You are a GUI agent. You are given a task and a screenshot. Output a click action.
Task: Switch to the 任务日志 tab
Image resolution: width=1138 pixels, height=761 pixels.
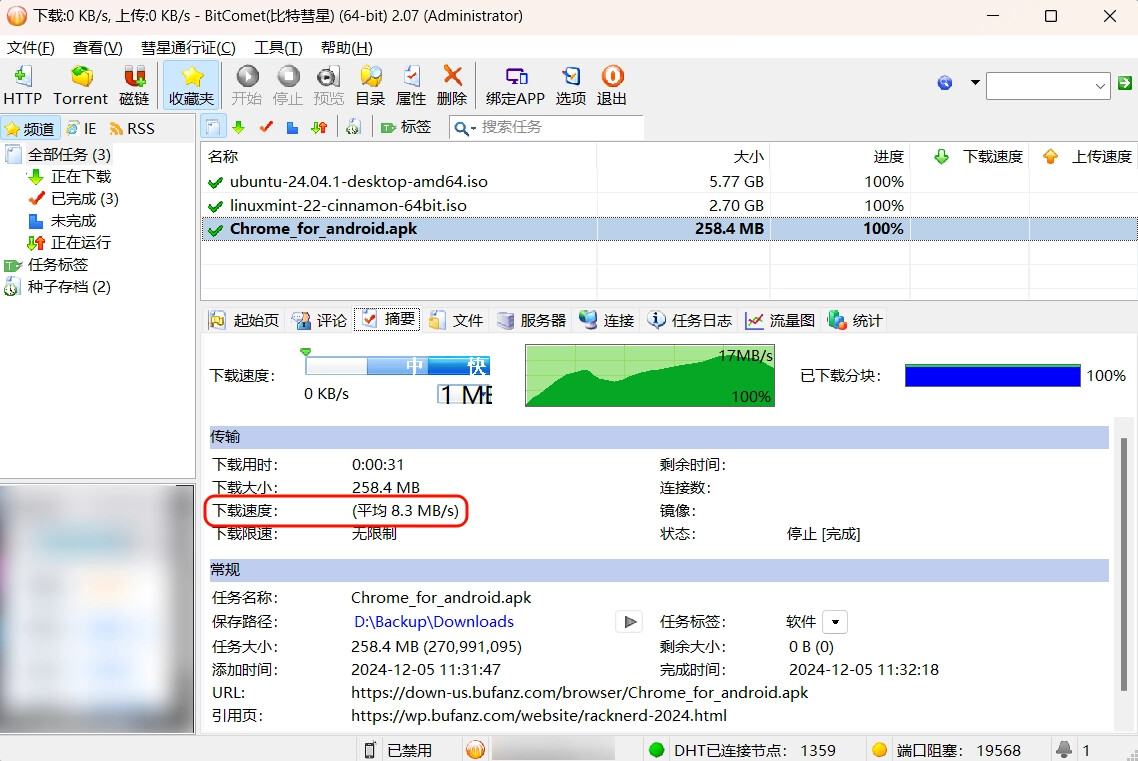point(689,320)
